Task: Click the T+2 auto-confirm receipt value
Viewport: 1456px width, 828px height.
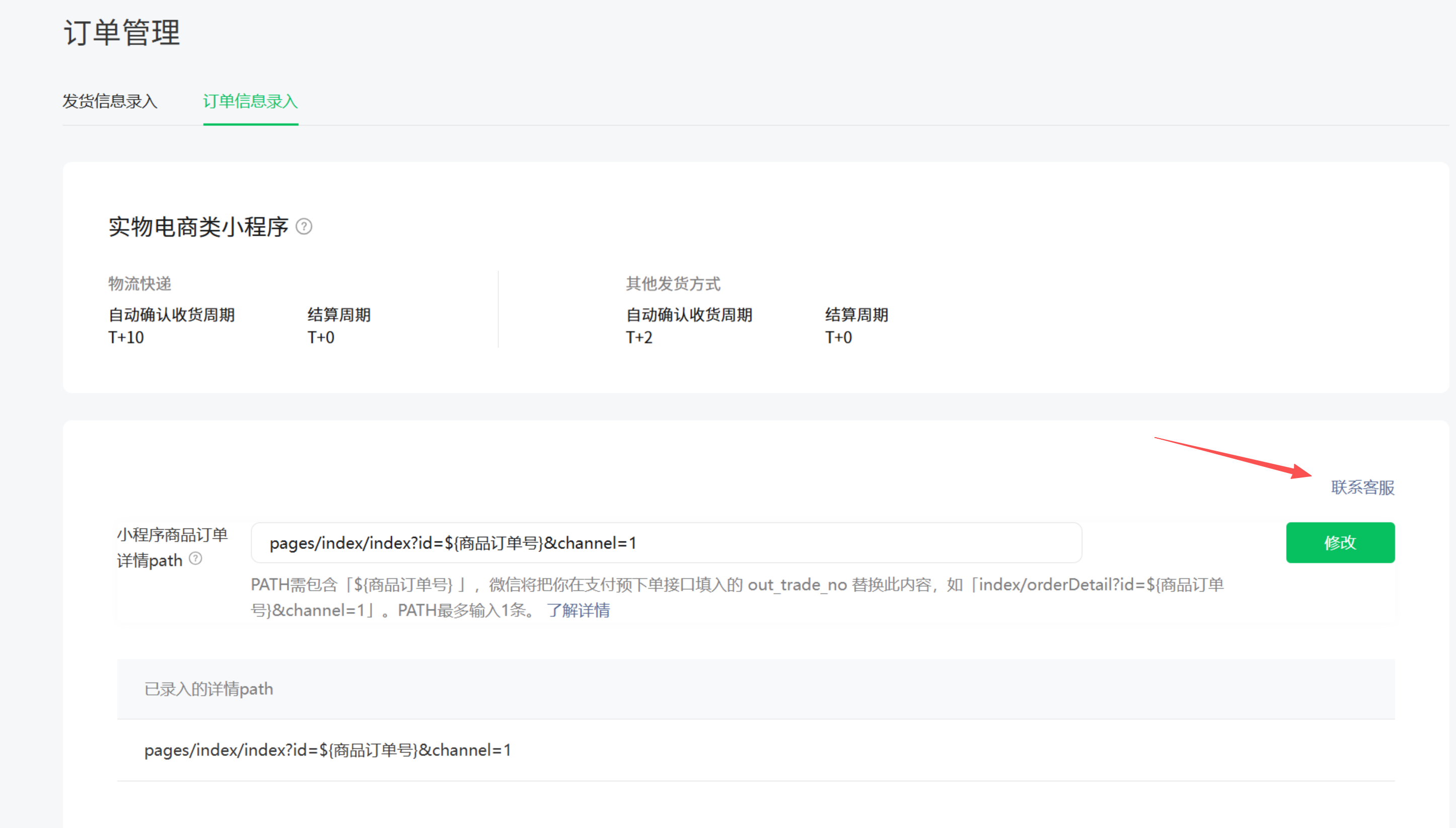Action: coord(639,338)
